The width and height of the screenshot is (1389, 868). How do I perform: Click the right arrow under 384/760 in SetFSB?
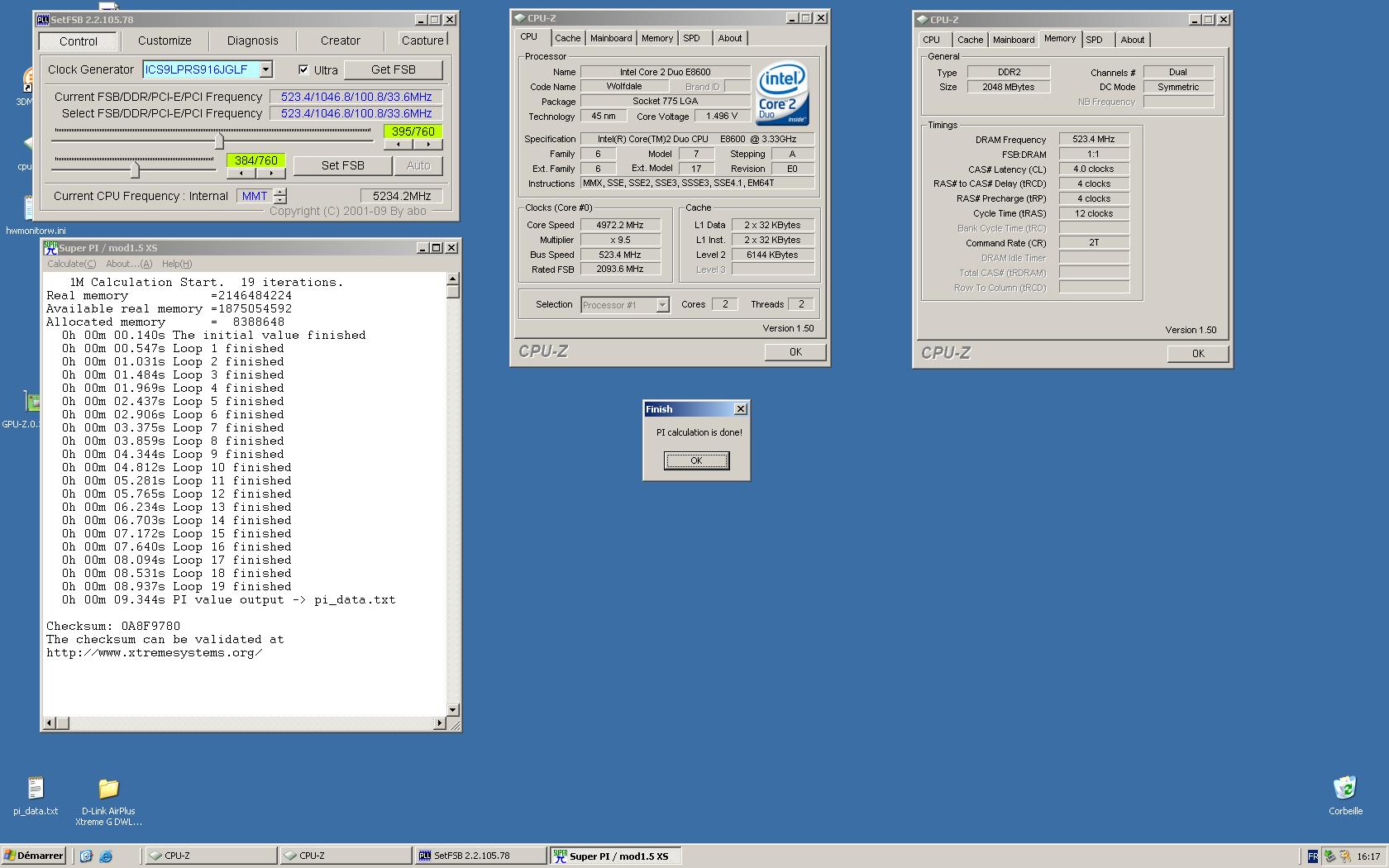[271, 173]
